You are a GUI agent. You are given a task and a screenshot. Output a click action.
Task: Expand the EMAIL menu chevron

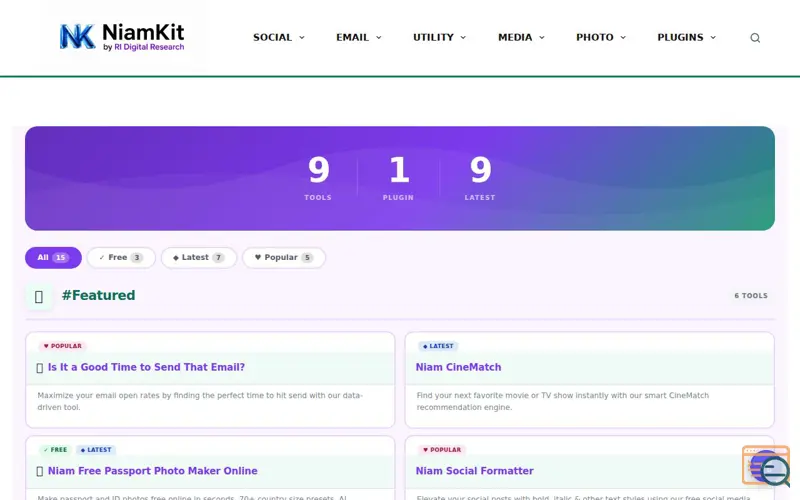pos(379,37)
